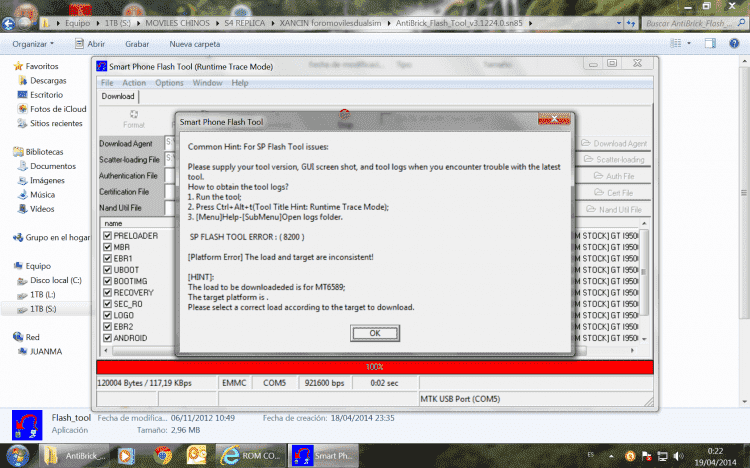Open the AntiBrick folder taskbar item
The image size is (750, 468).
pos(74,456)
